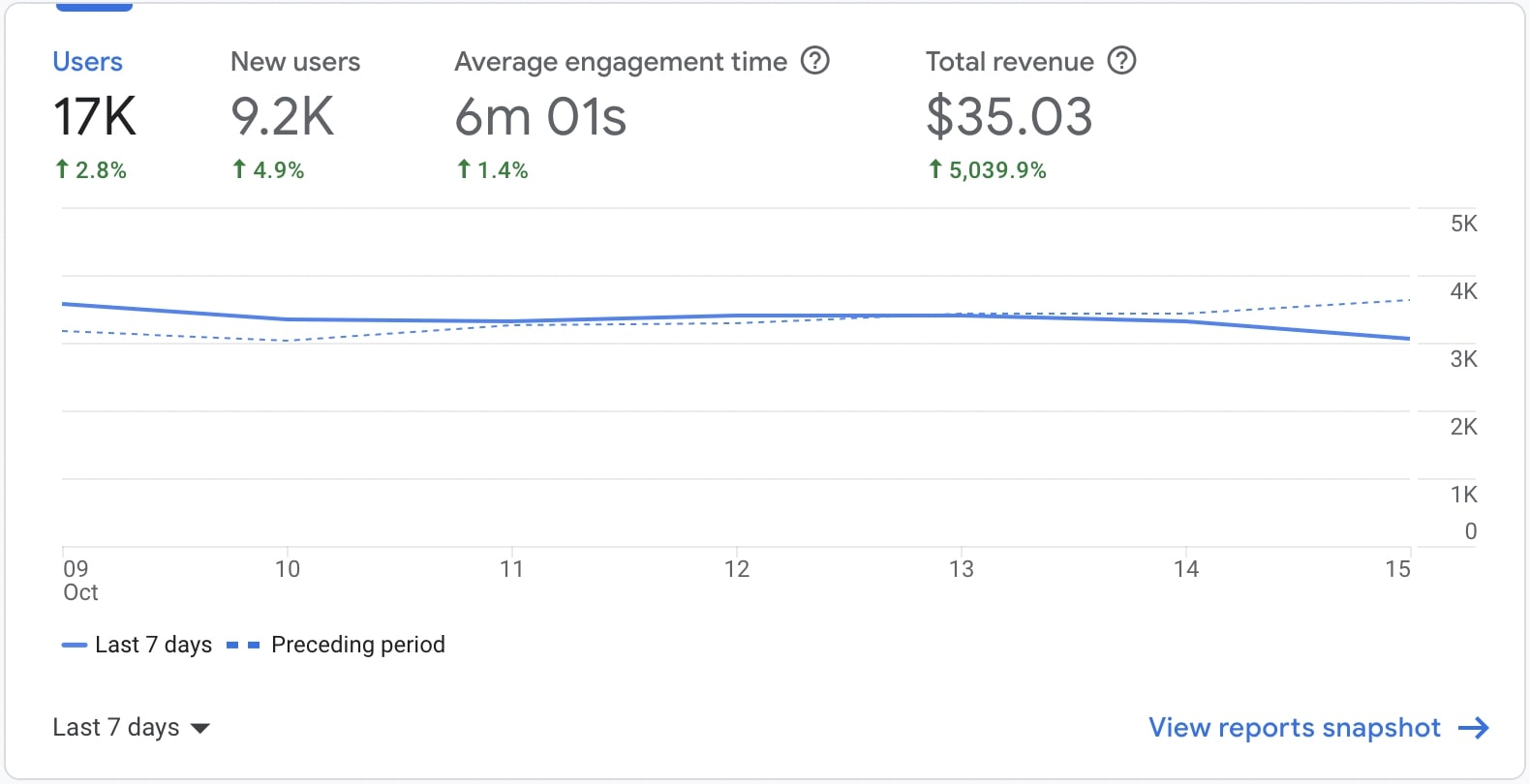Select the Users metric tab
The image size is (1530, 784).
(95, 114)
